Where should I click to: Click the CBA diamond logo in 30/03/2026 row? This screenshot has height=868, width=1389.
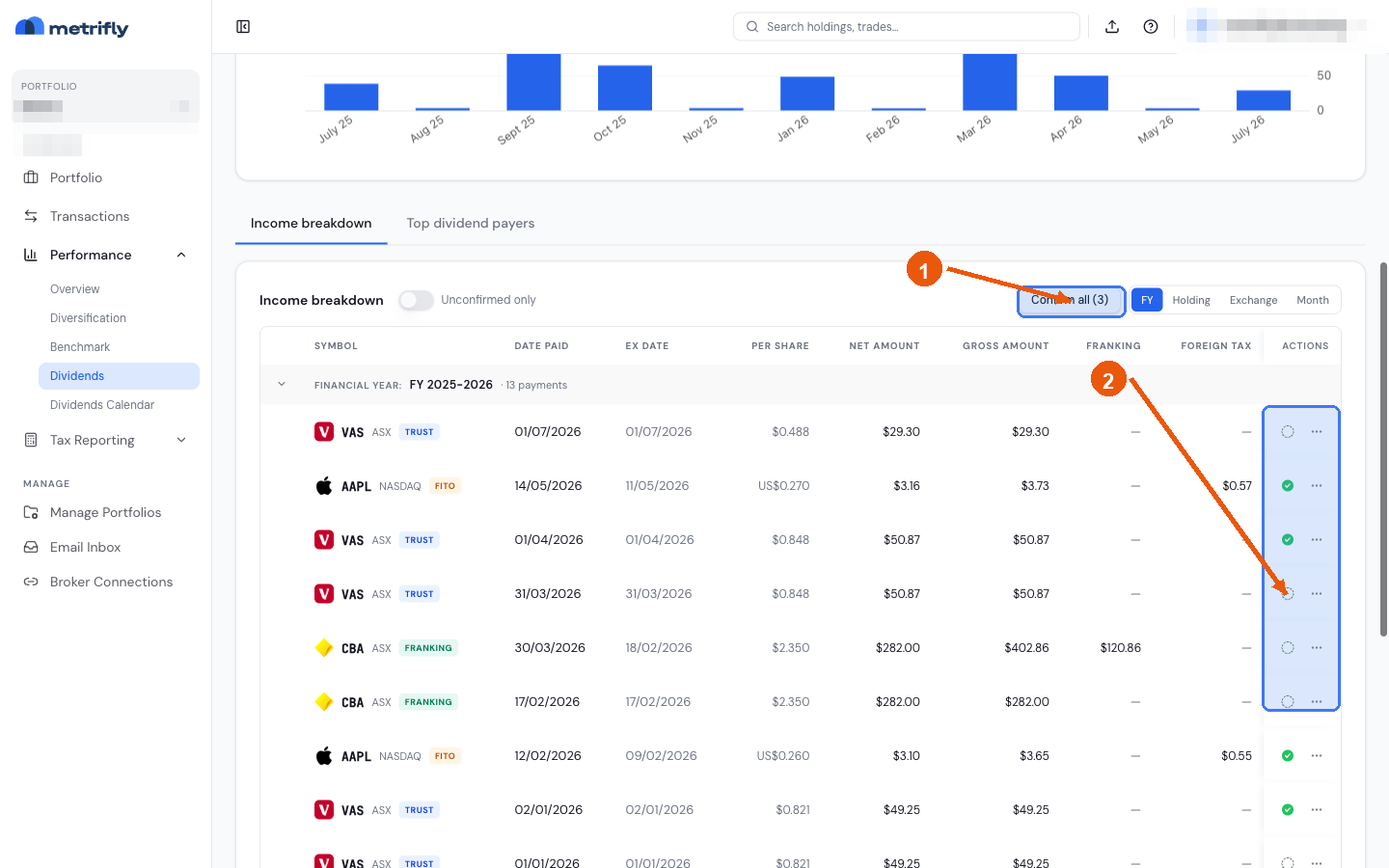tap(324, 648)
